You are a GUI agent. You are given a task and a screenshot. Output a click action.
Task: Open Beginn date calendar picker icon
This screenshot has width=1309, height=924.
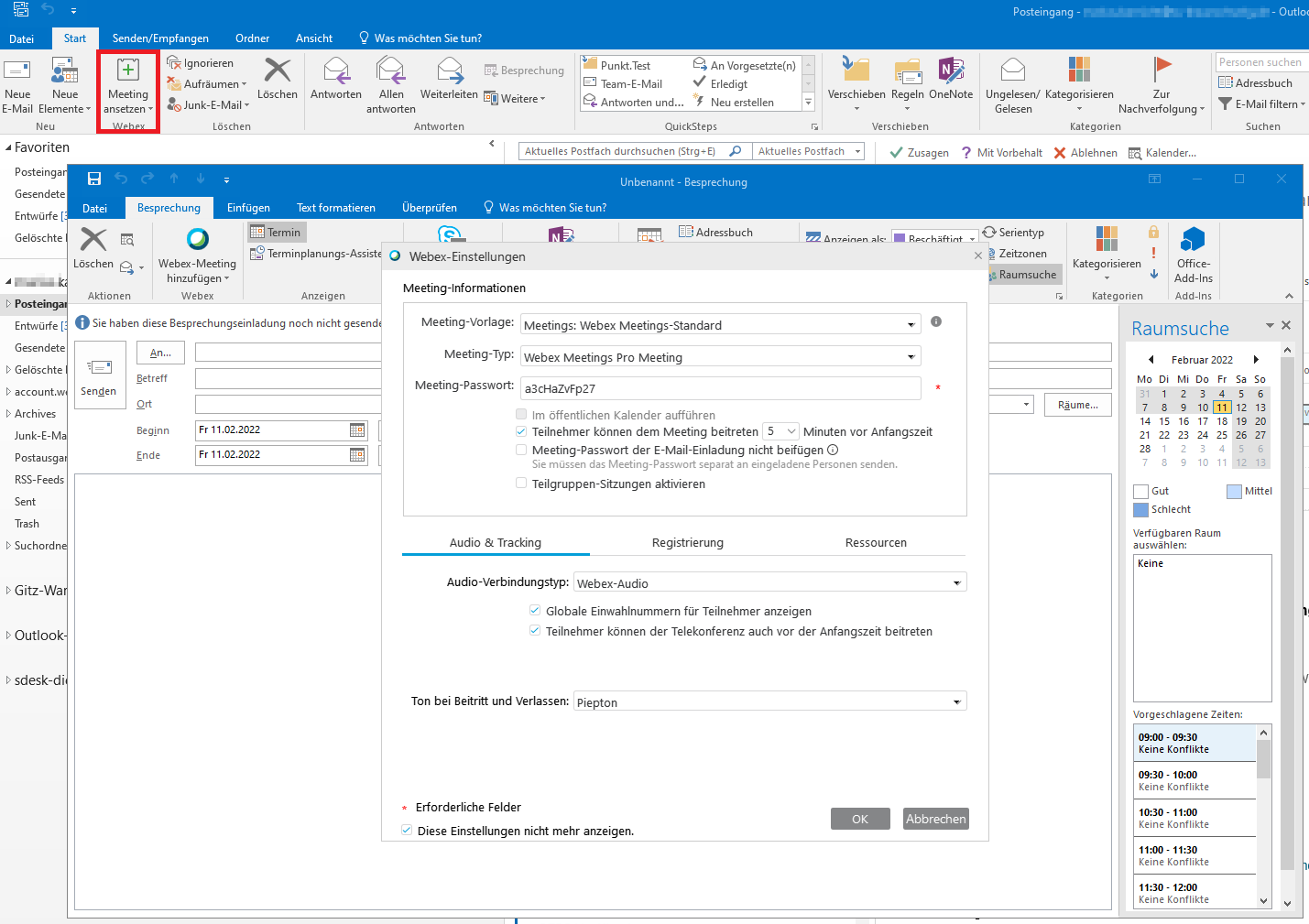357,430
